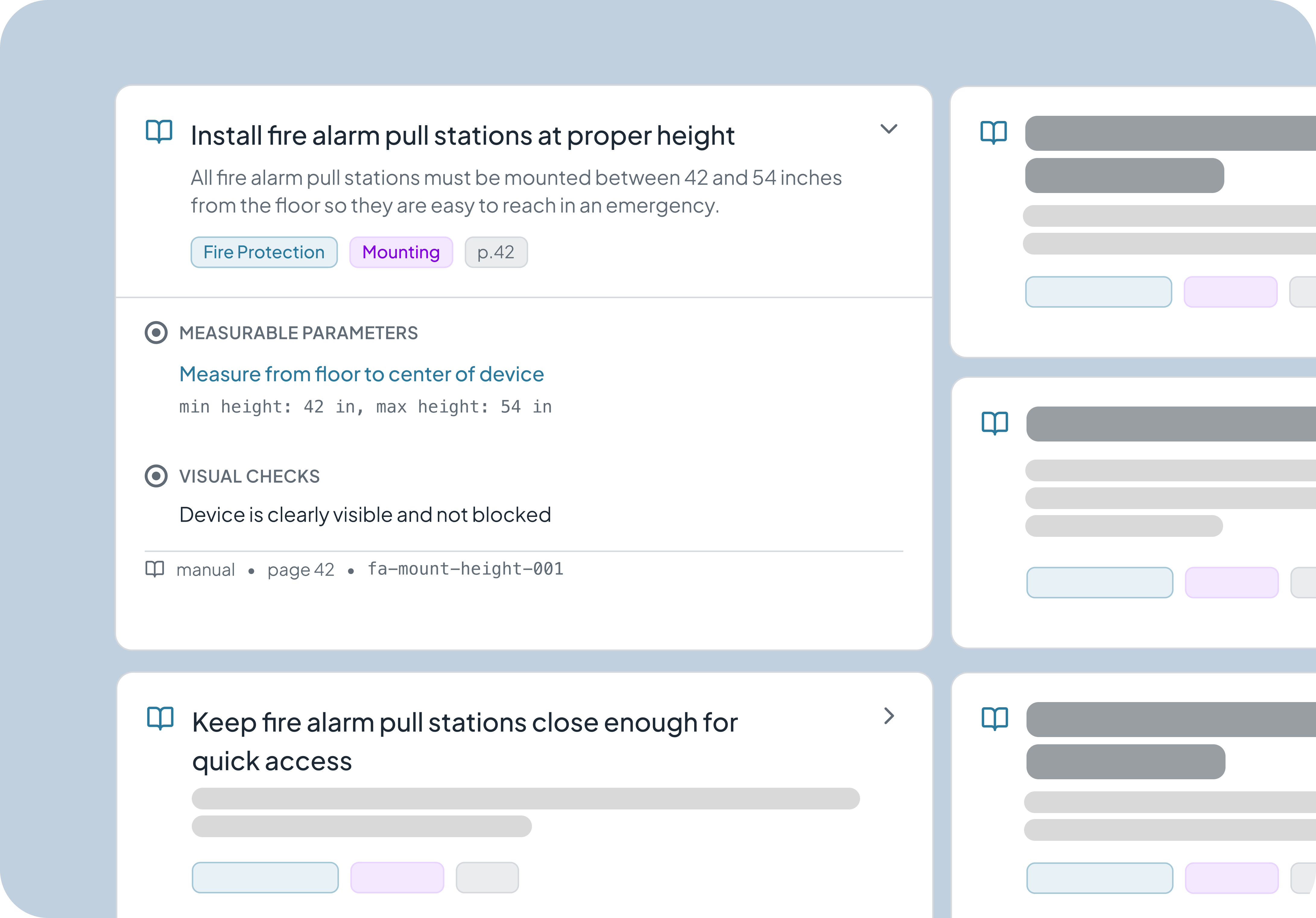
Task: Expand the quick access card with its chevron
Action: (x=889, y=716)
